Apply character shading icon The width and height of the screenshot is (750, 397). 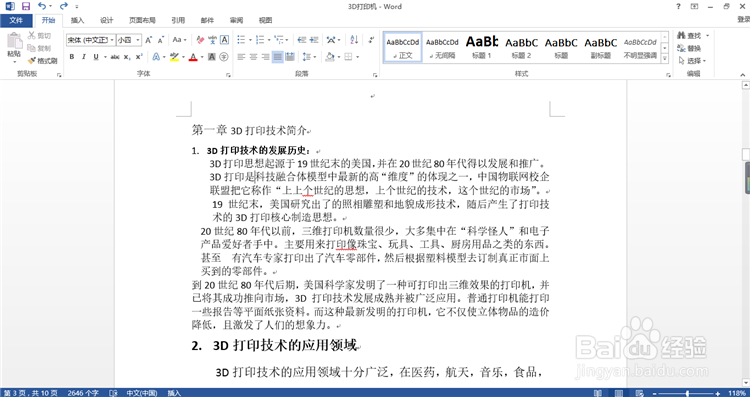[212, 57]
